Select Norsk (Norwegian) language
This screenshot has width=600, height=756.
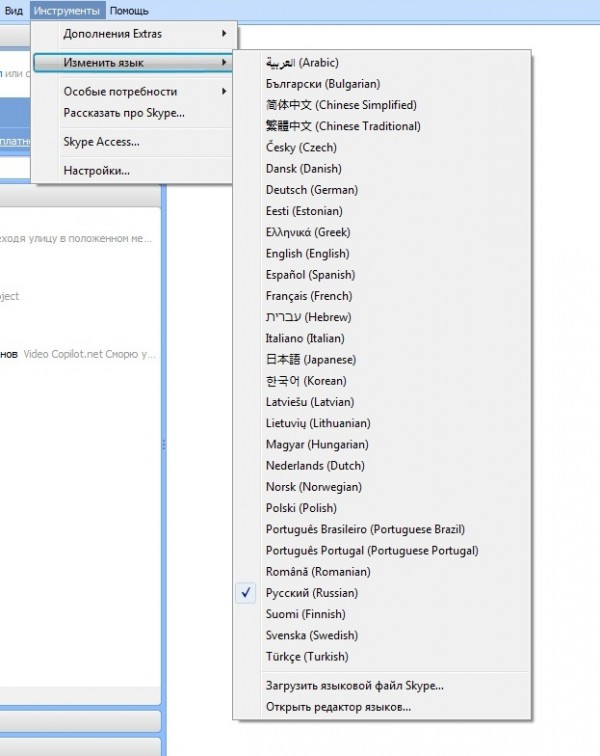click(382, 487)
